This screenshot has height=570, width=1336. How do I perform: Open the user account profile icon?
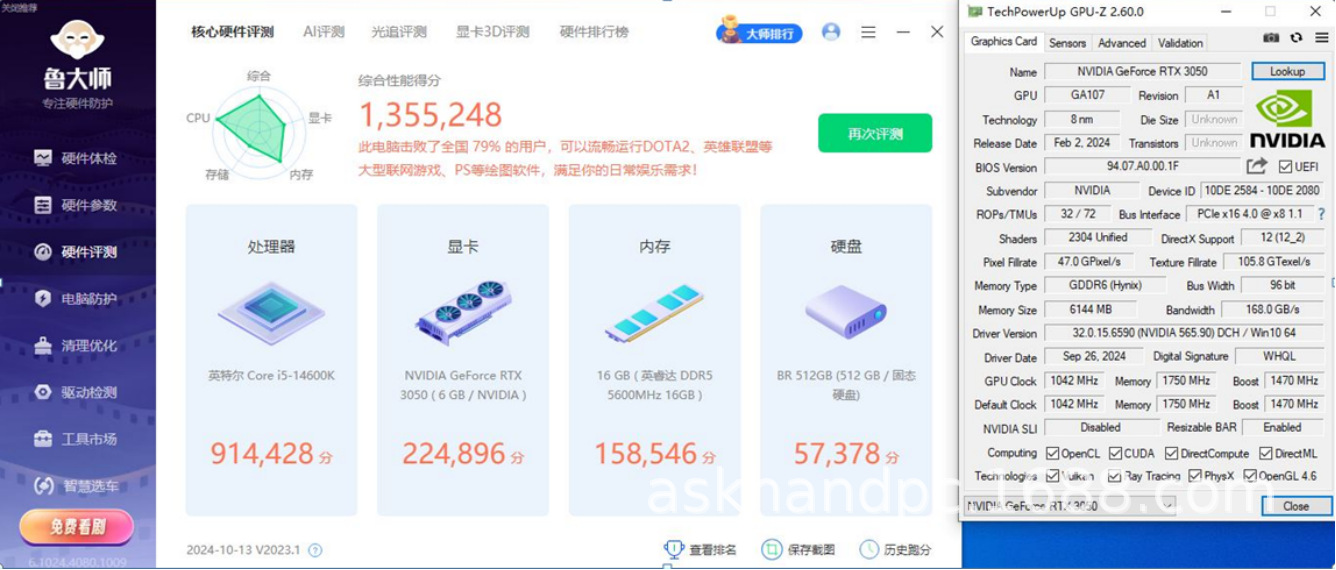(831, 32)
